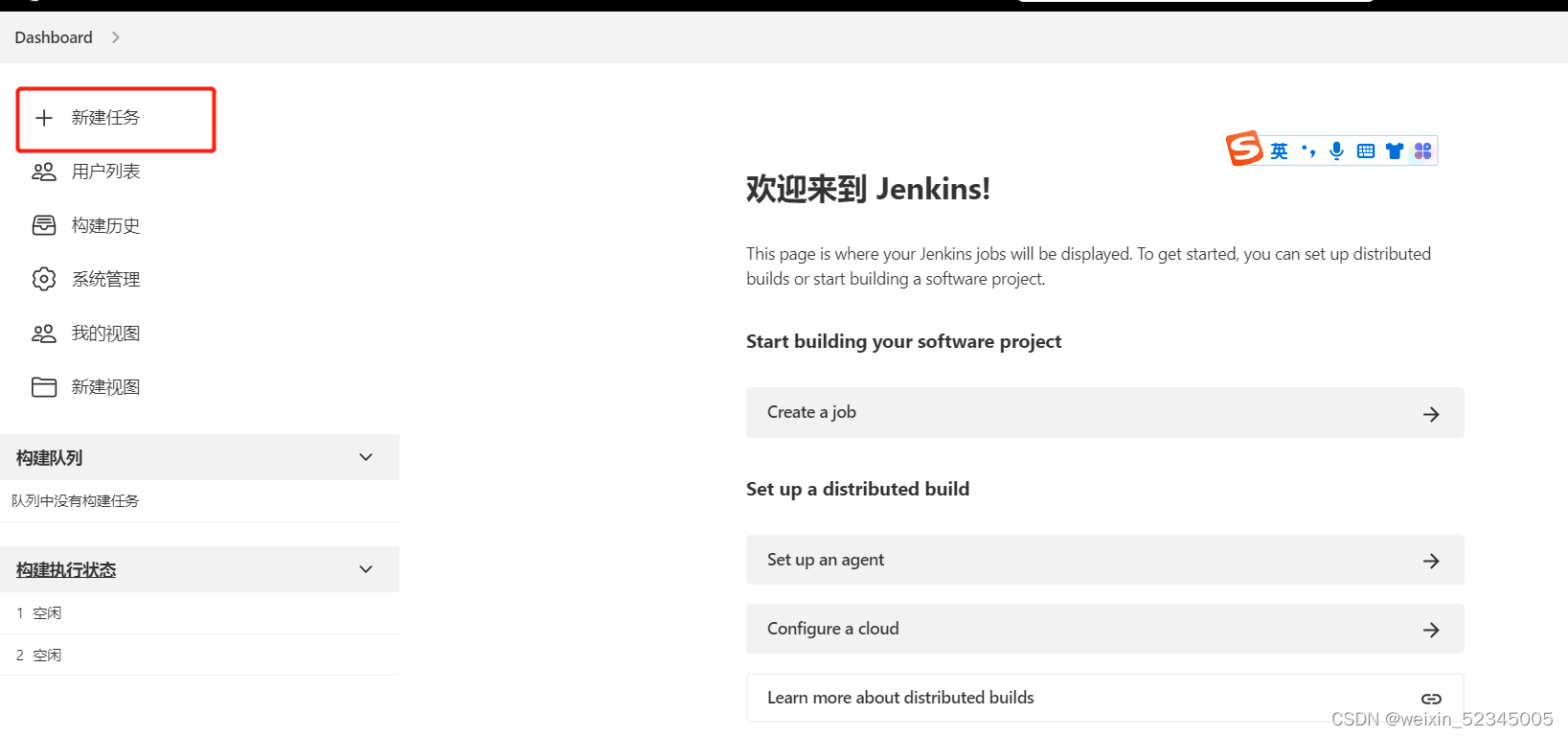Click the Sogou S logo icon
Screen dimensions: 1568x737
(x=1244, y=149)
